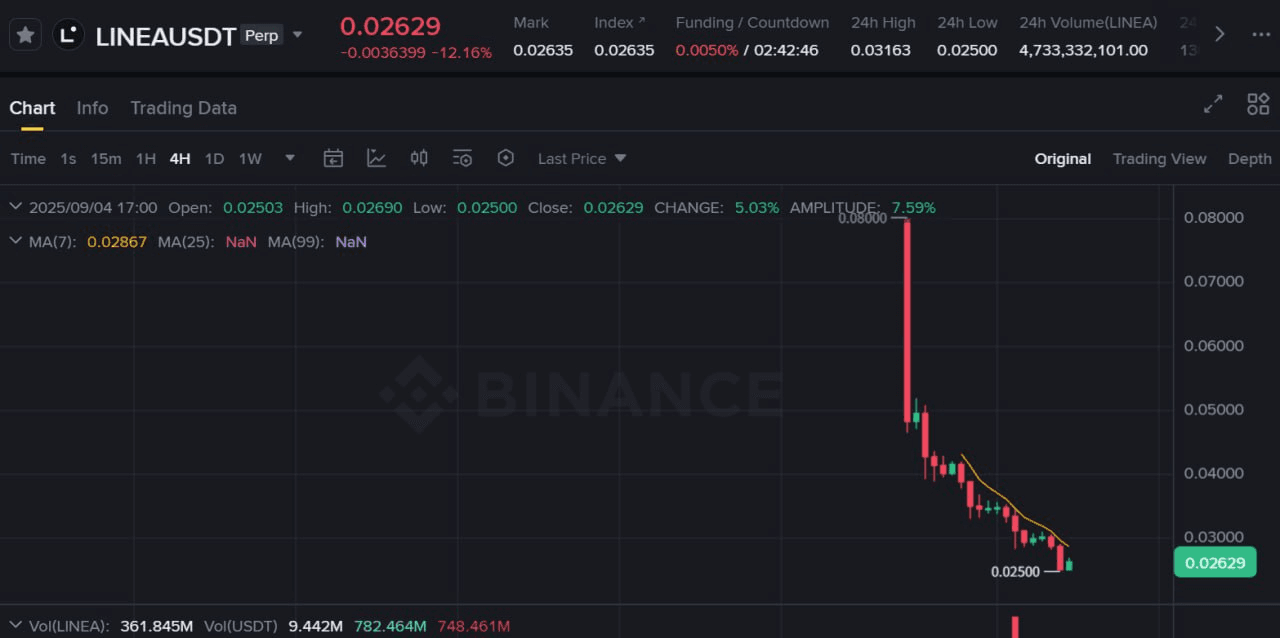
Task: Open the multi-chart grid layout icon
Action: point(1258,104)
